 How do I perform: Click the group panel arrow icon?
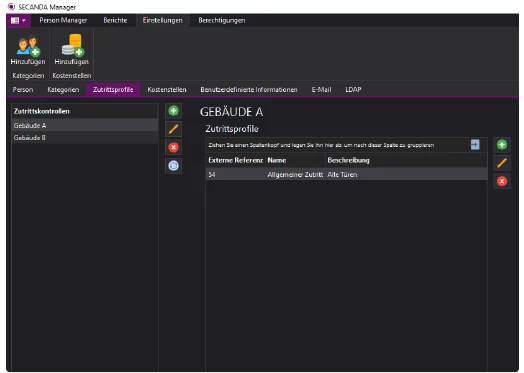[475, 145]
